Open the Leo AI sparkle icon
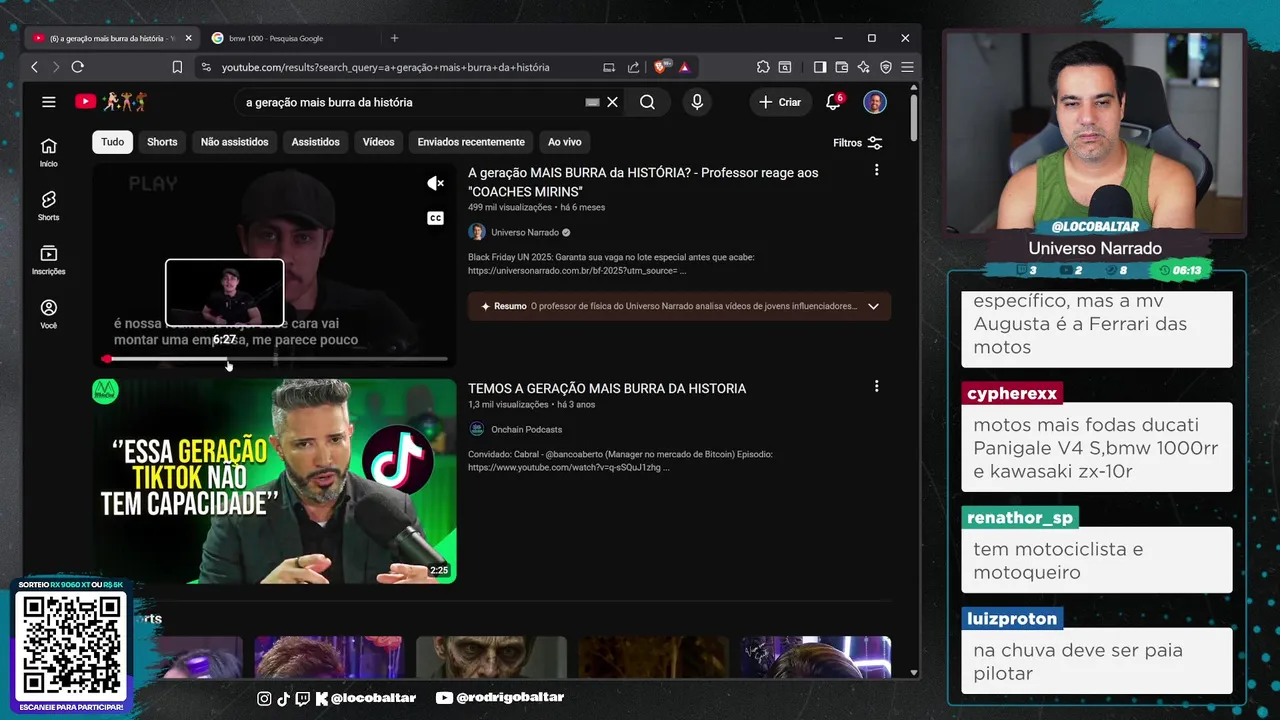This screenshot has height=720, width=1280. 863,67
